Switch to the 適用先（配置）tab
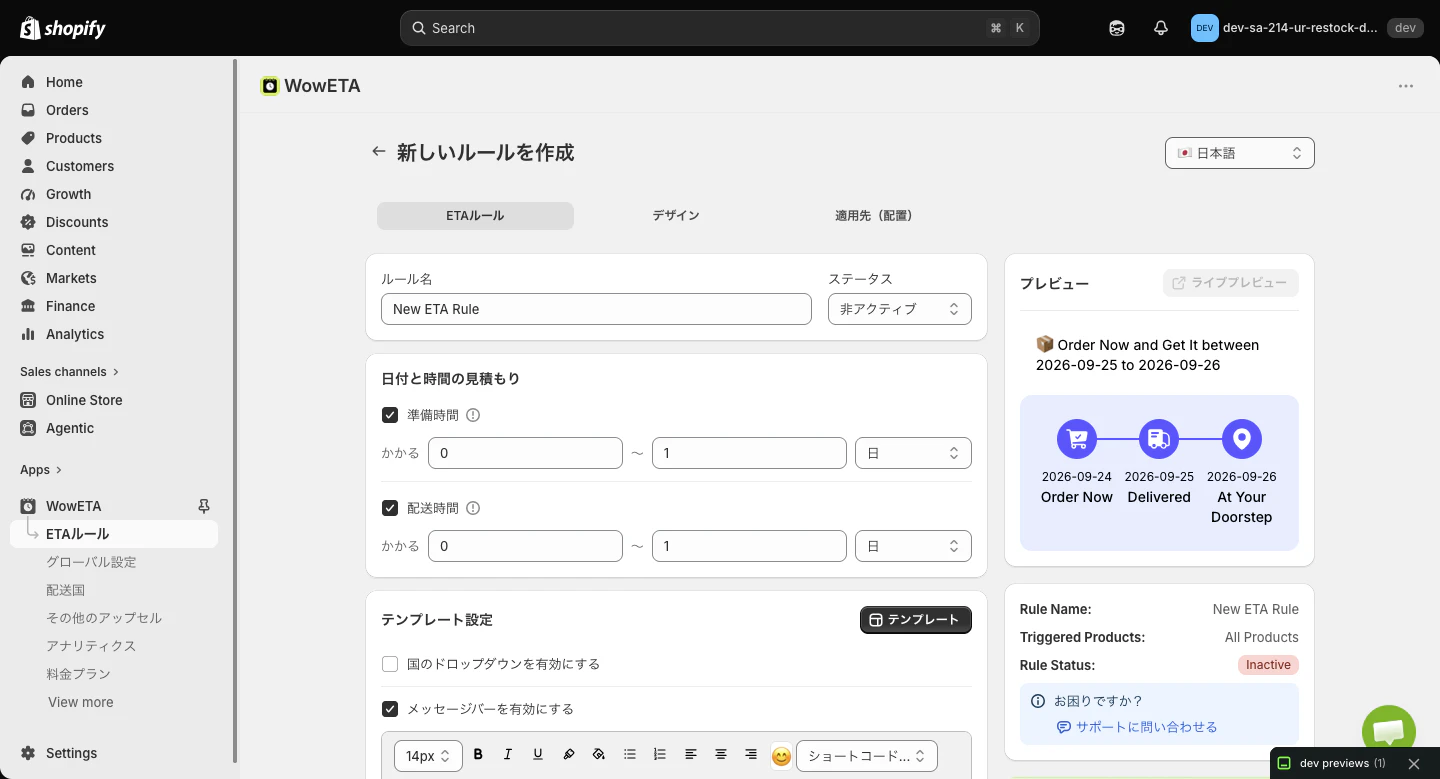Image resolution: width=1440 pixels, height=779 pixels. coord(876,216)
